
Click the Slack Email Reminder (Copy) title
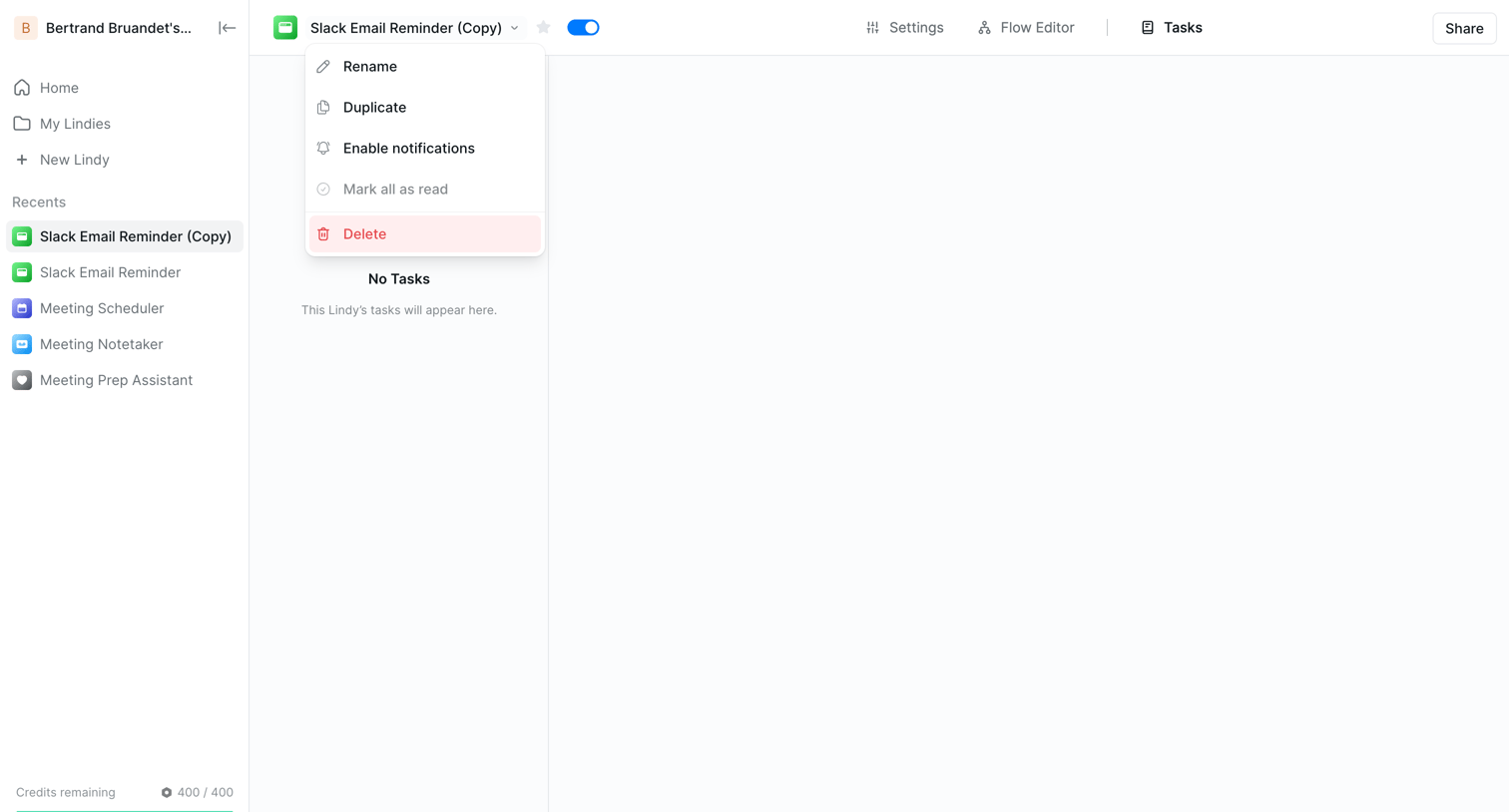point(406,28)
